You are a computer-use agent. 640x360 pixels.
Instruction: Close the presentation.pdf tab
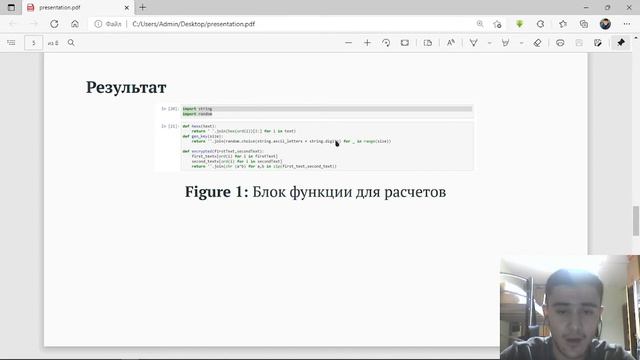(x=127, y=7)
